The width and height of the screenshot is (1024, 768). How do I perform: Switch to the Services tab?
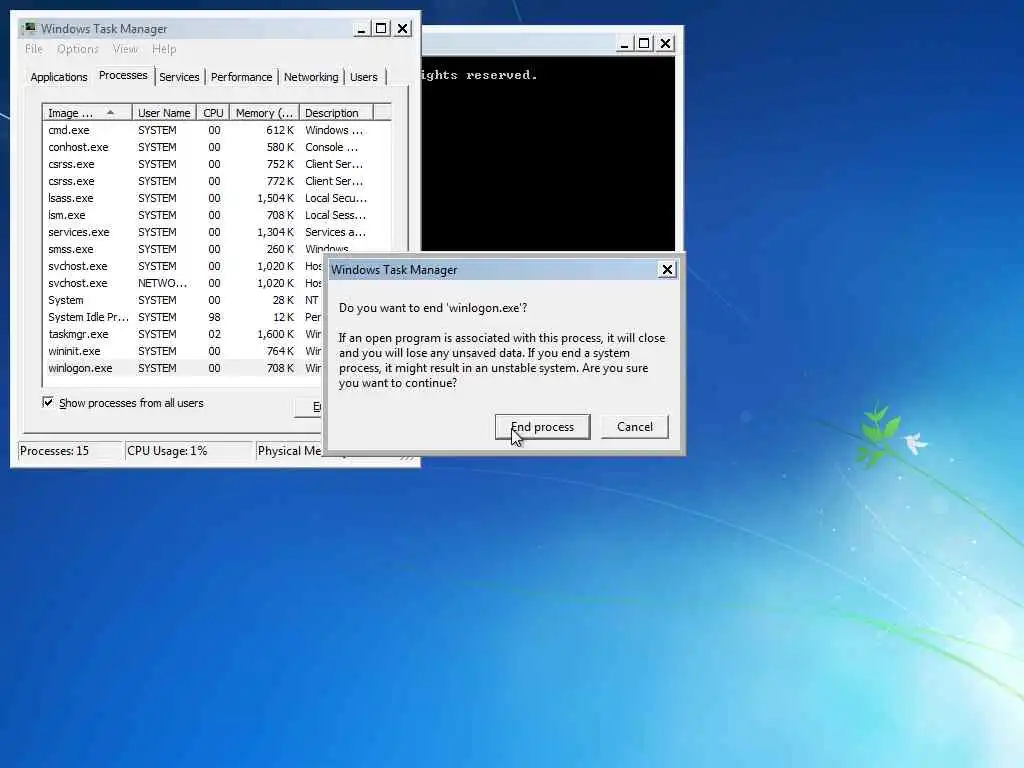[179, 77]
